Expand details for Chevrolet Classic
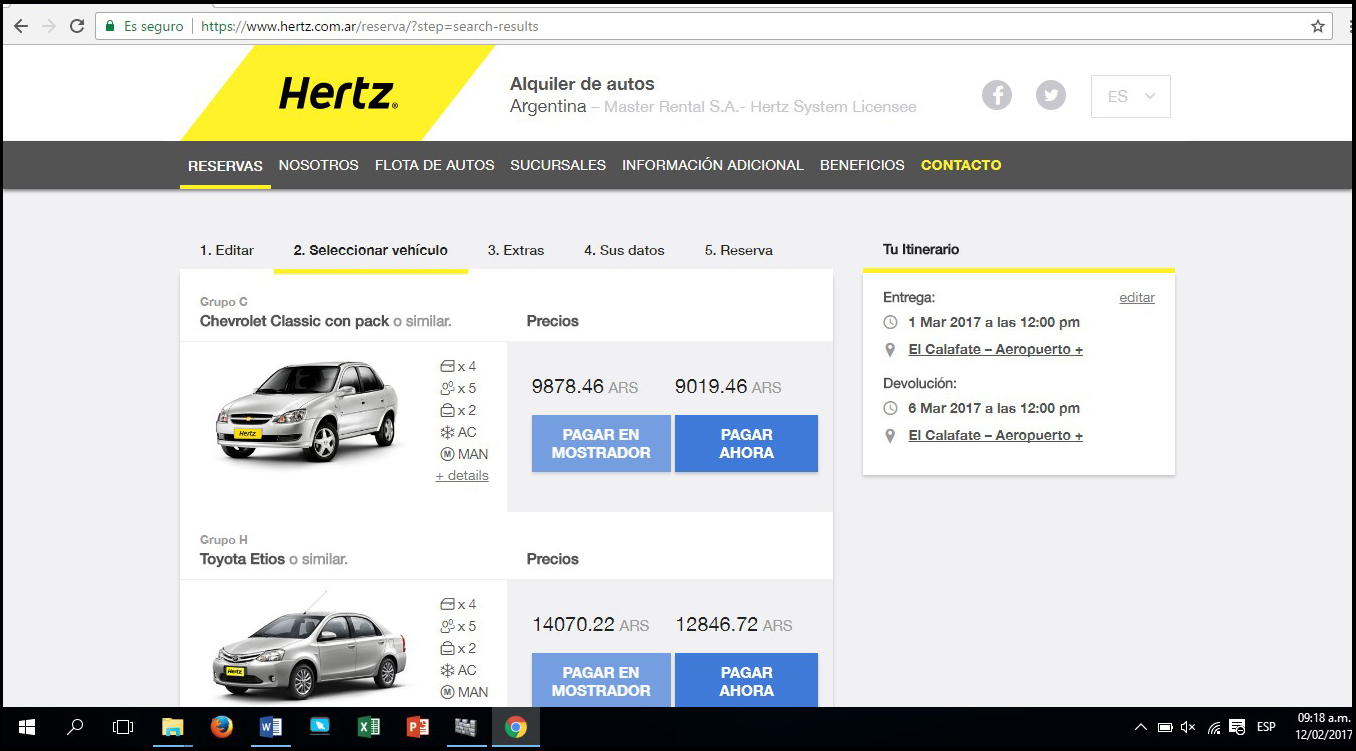This screenshot has width=1356, height=751. point(462,476)
